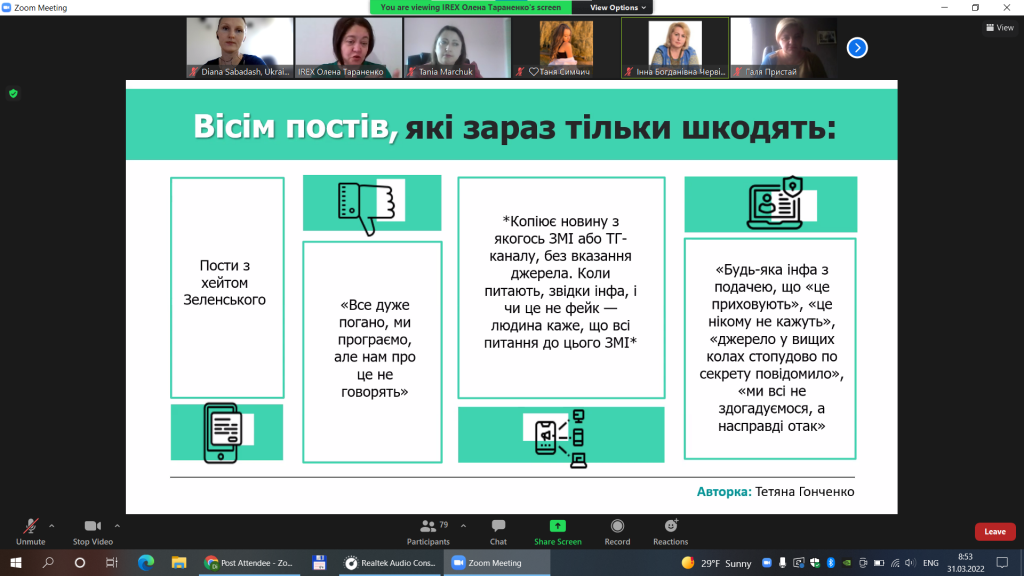
Task: Change layout with the View button
Action: [x=1000, y=27]
